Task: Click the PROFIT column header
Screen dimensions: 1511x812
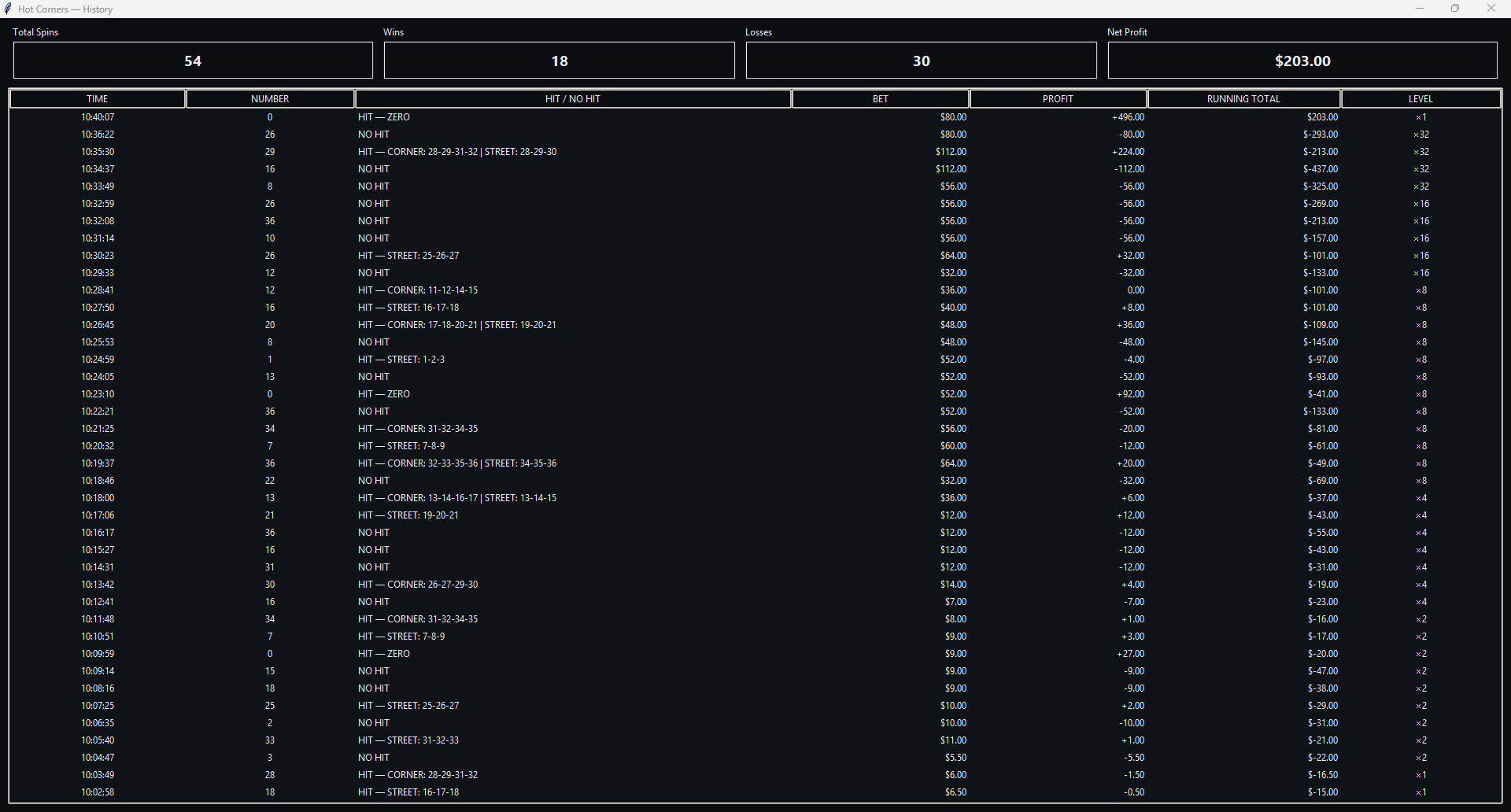Action: tap(1058, 98)
